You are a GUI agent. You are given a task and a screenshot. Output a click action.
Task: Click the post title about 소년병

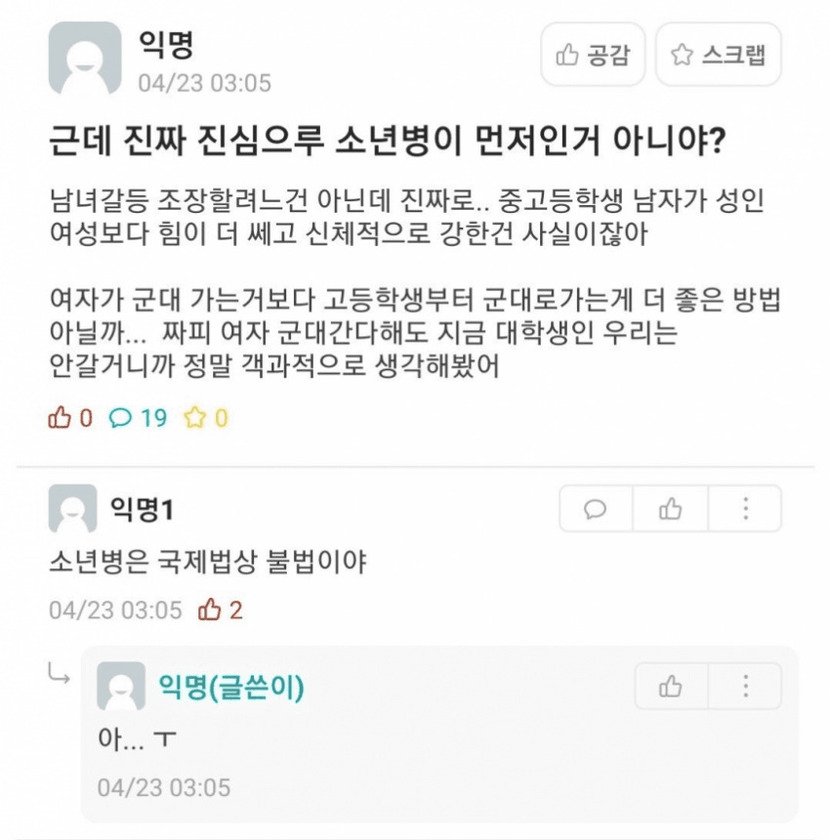tap(387, 142)
